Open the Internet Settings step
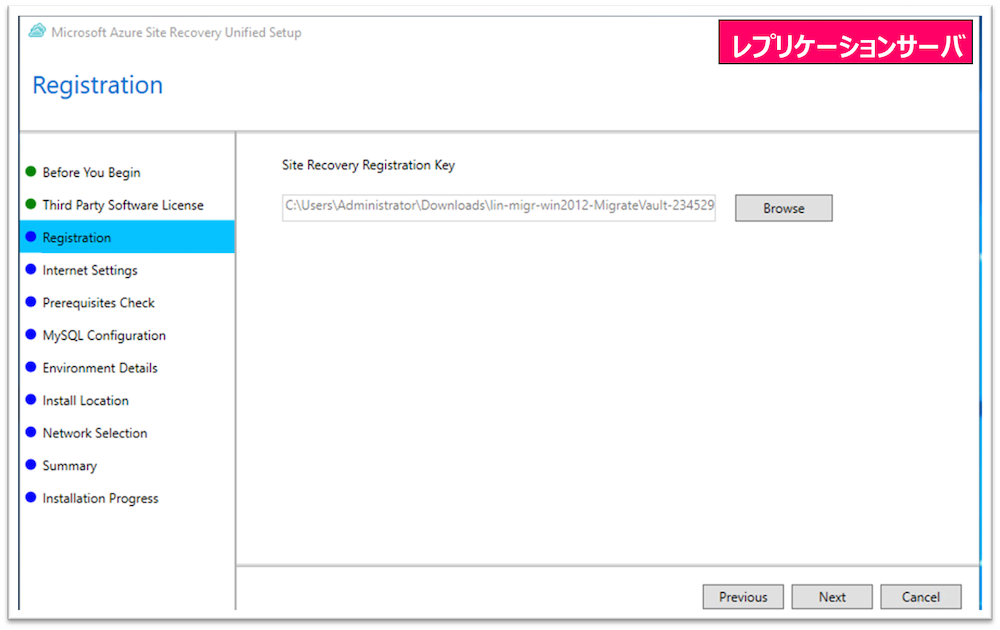Screen dimensions: 1000x630 pyautogui.click(x=90, y=270)
